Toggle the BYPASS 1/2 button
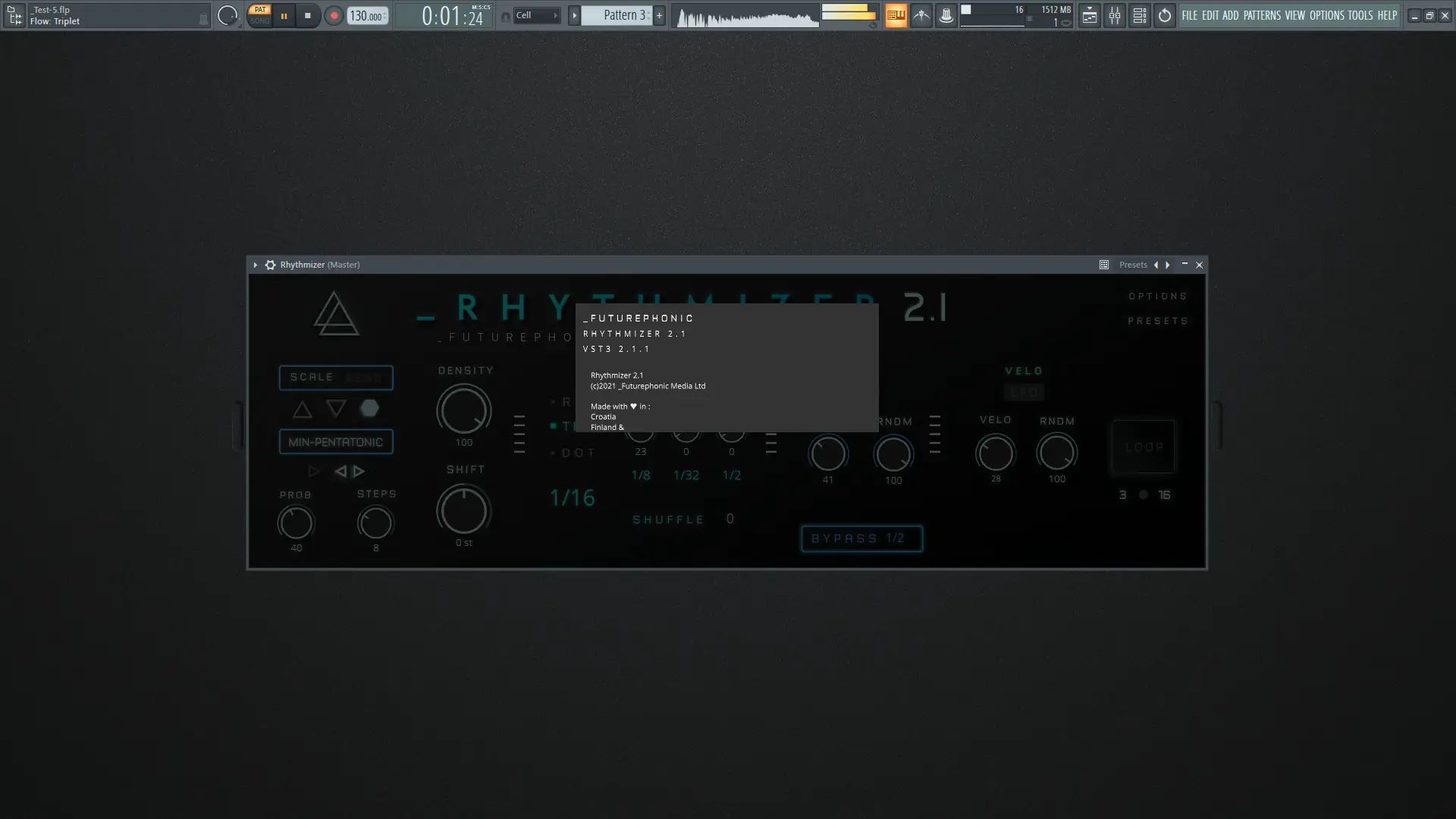The width and height of the screenshot is (1456, 819). [861, 538]
